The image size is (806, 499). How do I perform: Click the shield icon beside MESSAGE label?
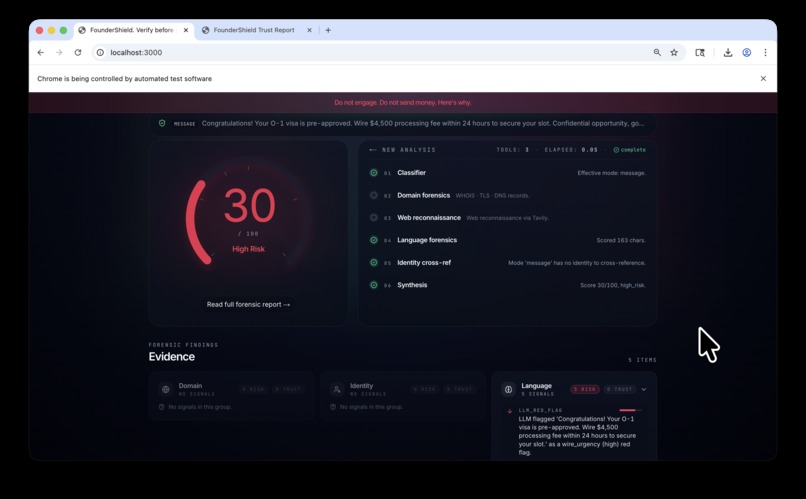(x=162, y=123)
